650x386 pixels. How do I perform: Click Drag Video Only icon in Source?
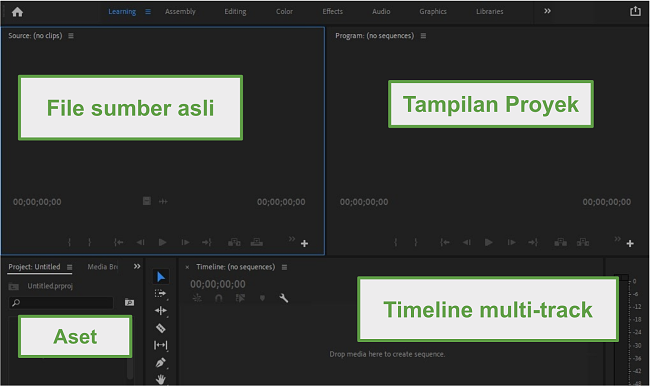click(x=147, y=201)
